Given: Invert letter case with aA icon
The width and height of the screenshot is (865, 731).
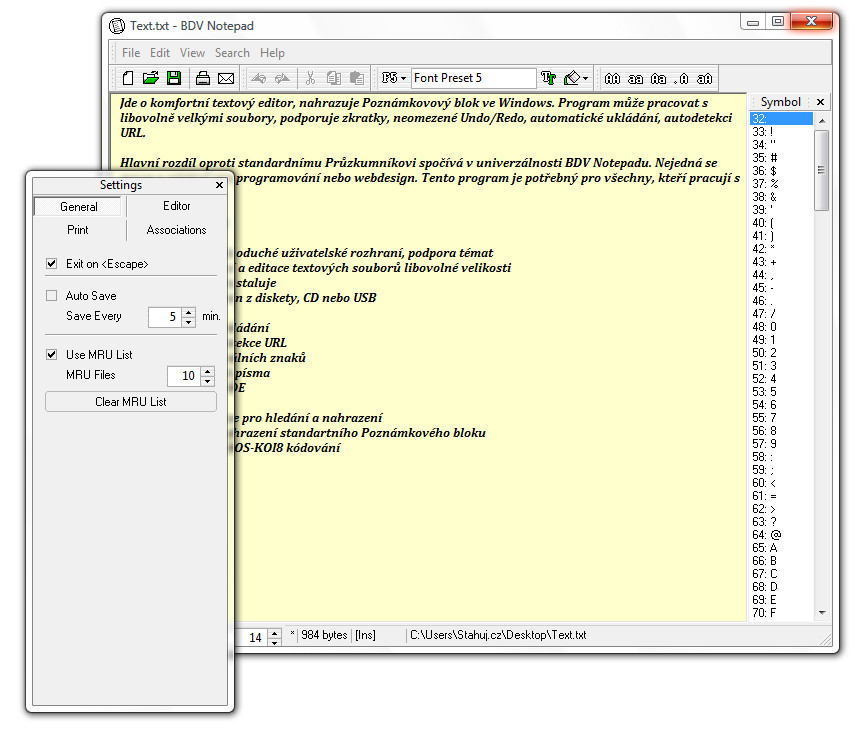Looking at the screenshot, I should tap(704, 79).
